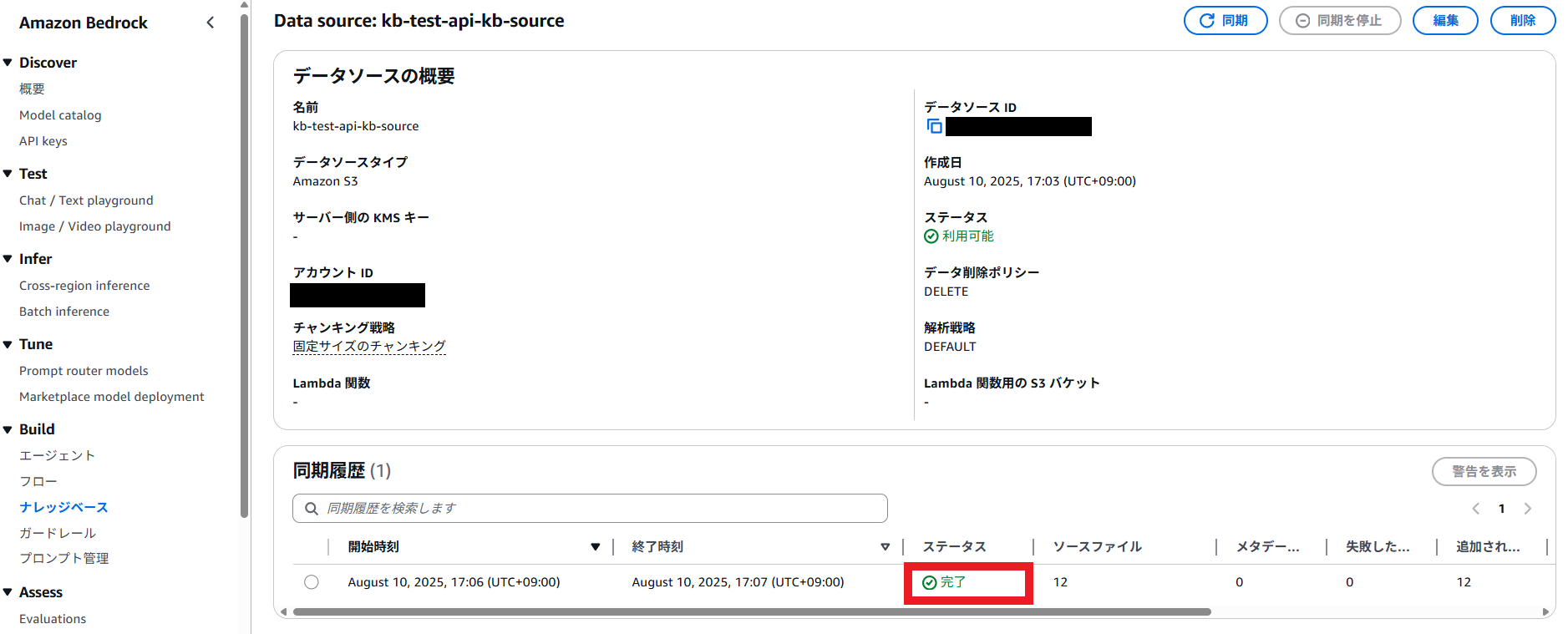
Task: Open Prompt router models
Action: (x=84, y=371)
